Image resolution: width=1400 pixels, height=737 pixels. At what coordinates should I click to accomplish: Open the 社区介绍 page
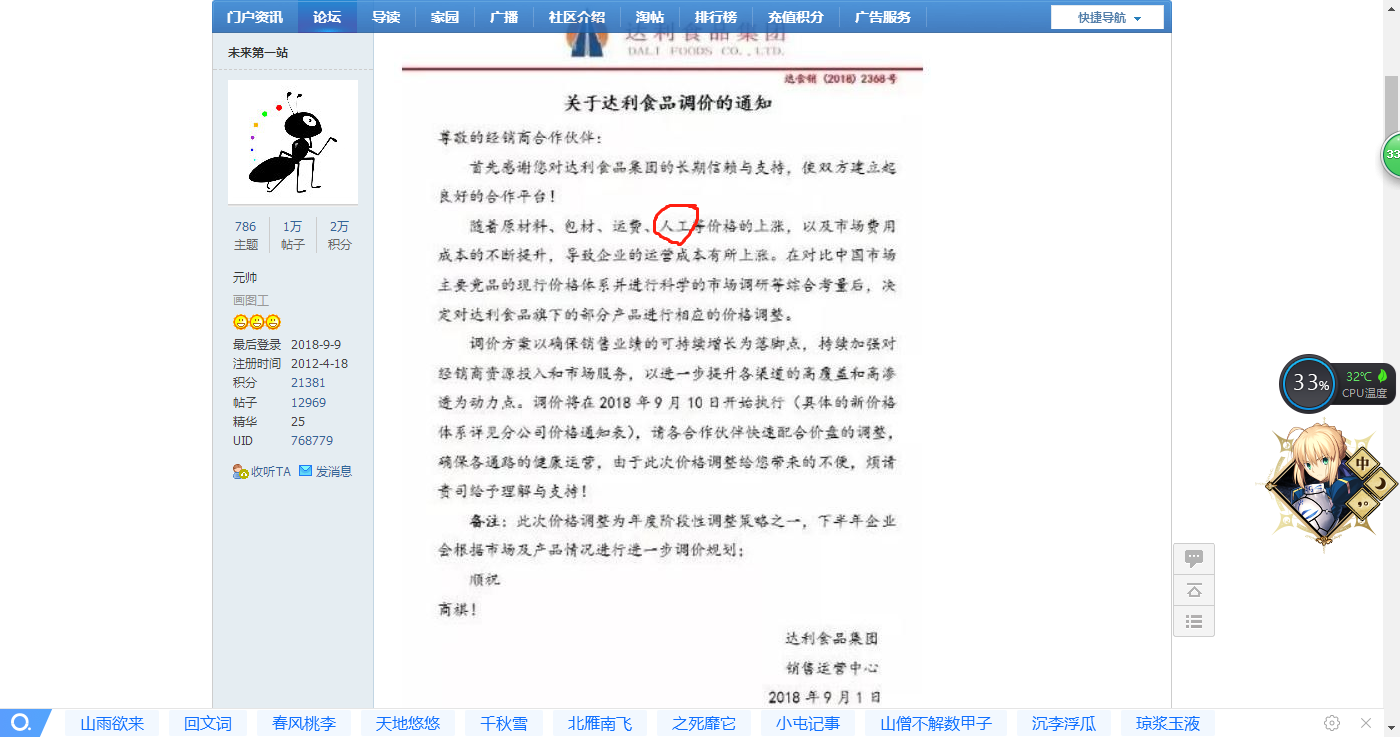[577, 17]
